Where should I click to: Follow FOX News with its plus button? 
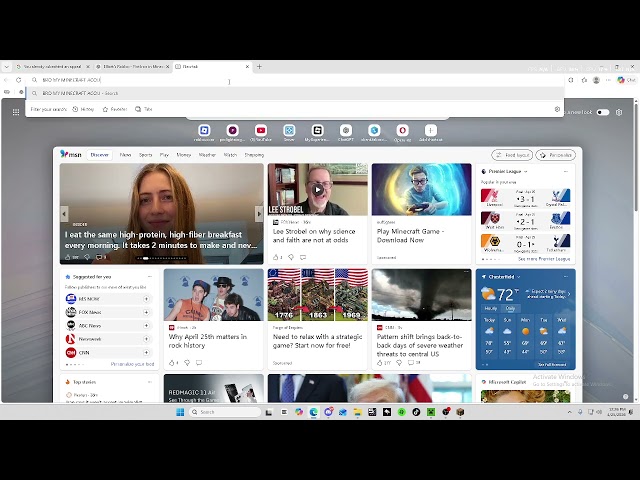pyautogui.click(x=146, y=312)
